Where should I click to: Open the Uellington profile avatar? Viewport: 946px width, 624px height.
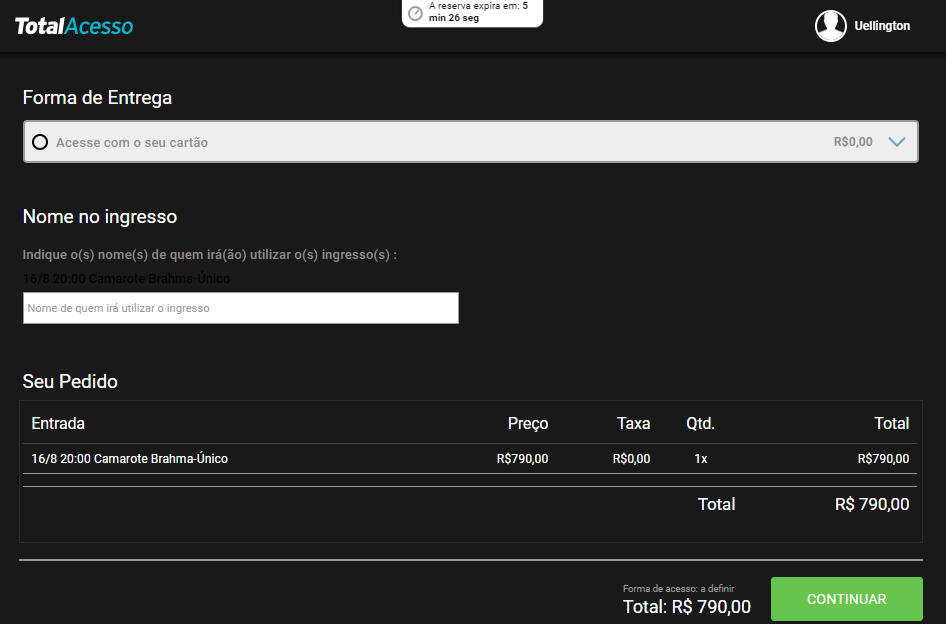pyautogui.click(x=831, y=26)
